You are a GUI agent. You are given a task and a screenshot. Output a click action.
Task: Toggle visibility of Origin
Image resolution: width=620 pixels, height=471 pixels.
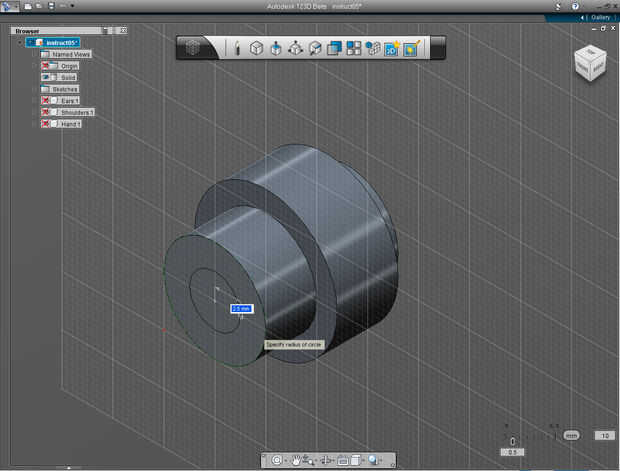[45, 66]
